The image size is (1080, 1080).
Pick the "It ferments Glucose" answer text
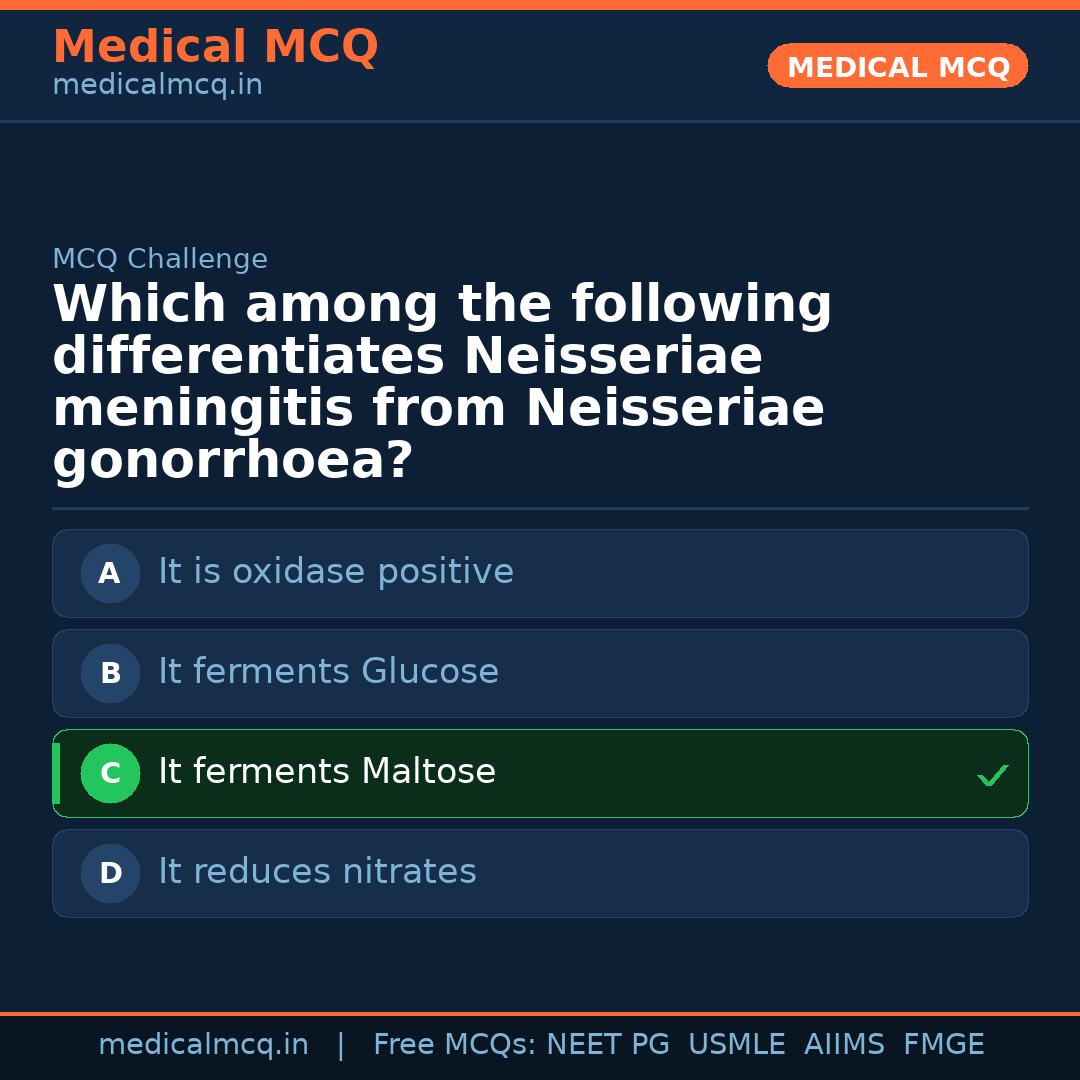(x=328, y=672)
